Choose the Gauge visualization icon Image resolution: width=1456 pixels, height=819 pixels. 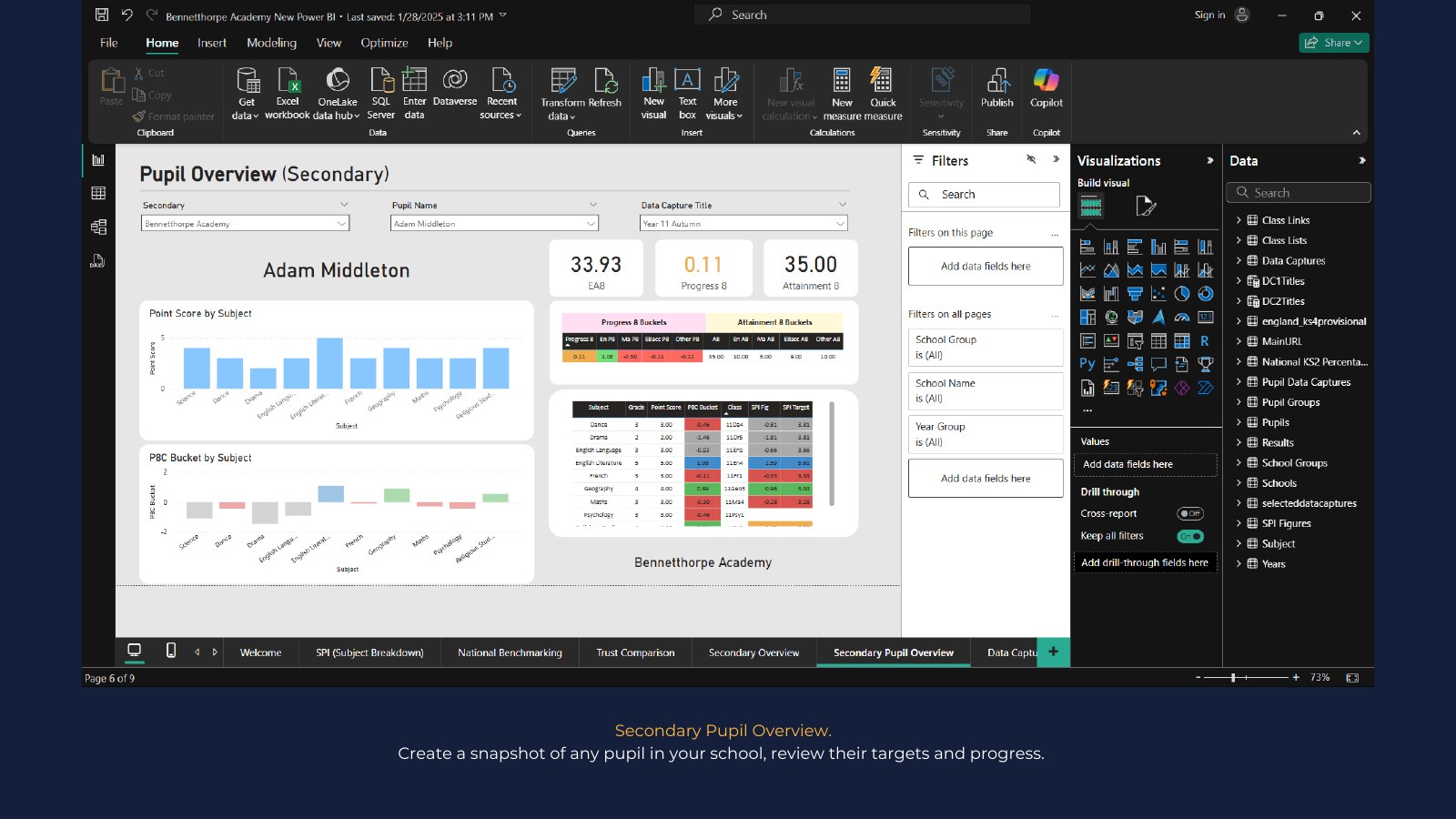click(1182, 317)
